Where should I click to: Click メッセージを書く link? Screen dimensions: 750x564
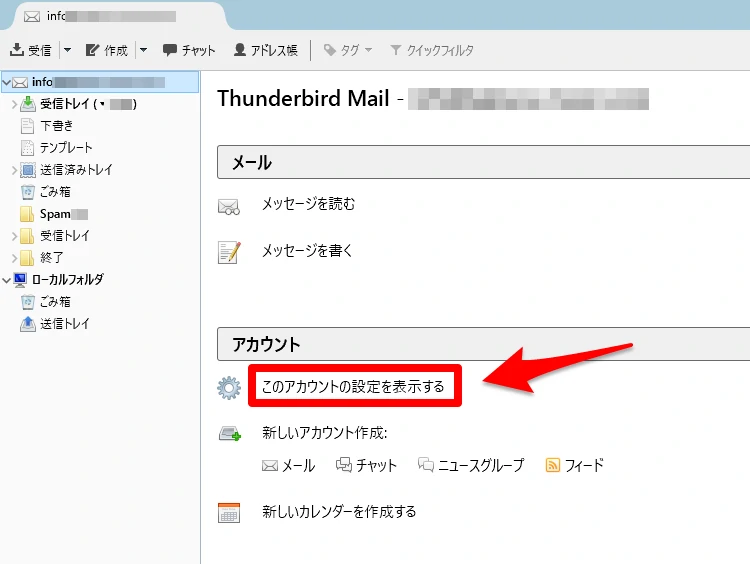click(x=307, y=251)
